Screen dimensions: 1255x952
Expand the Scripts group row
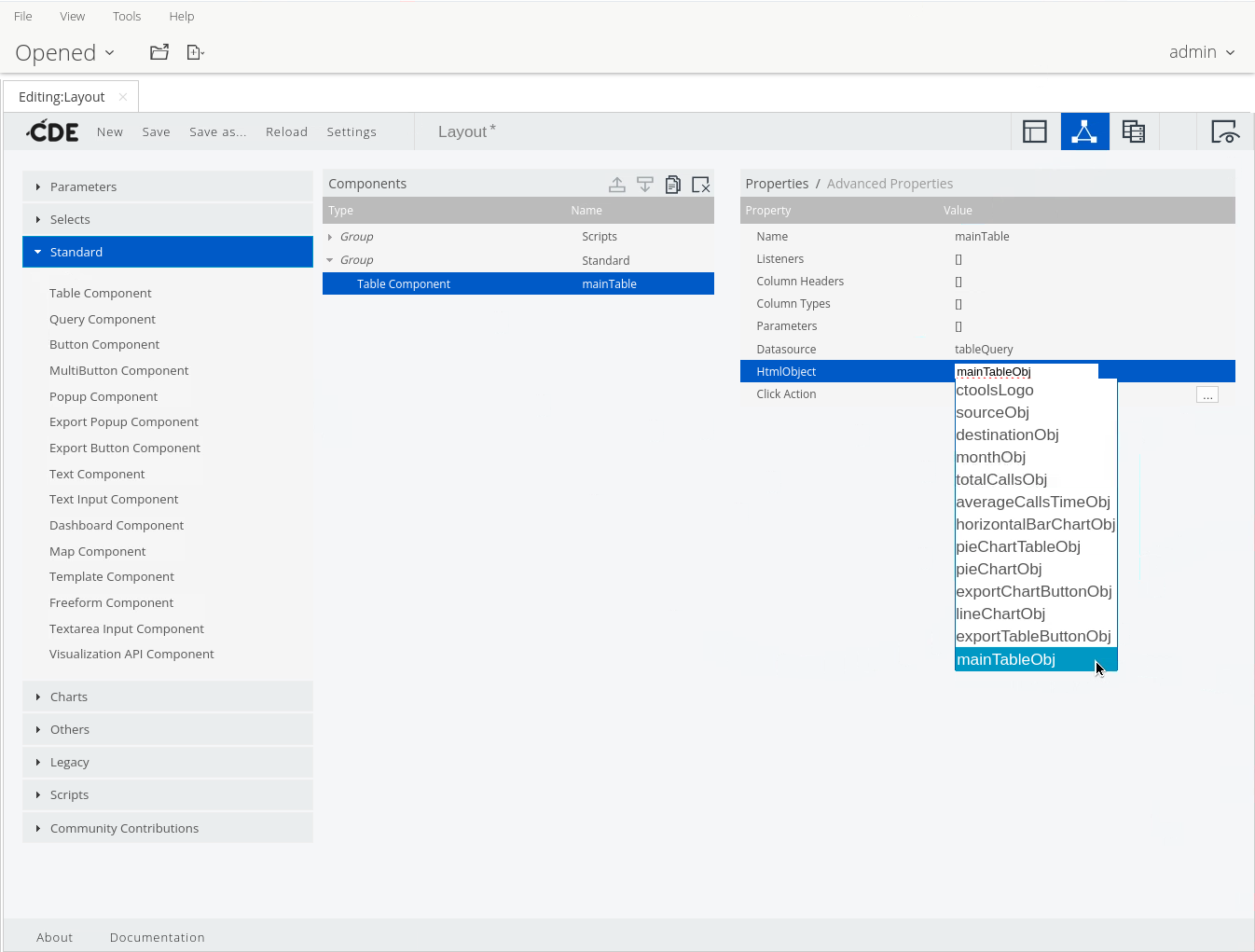(x=331, y=237)
